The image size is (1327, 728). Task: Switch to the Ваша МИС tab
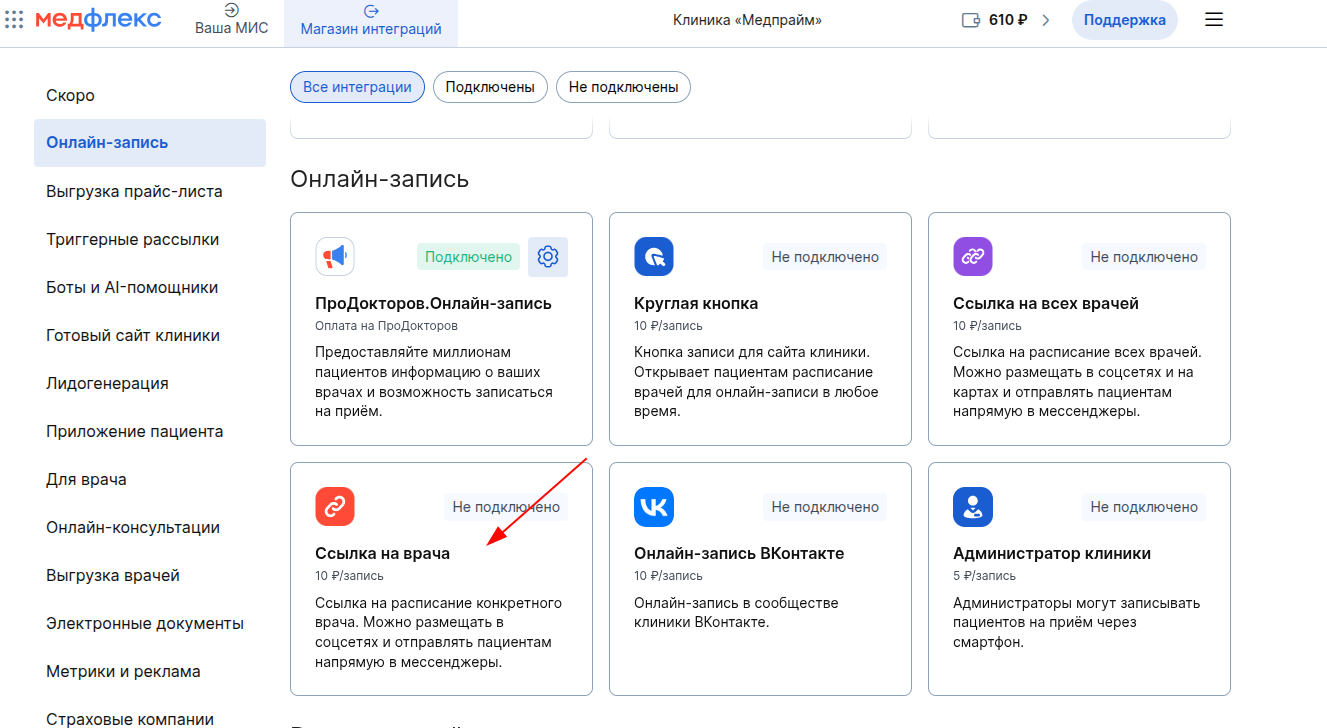point(231,22)
